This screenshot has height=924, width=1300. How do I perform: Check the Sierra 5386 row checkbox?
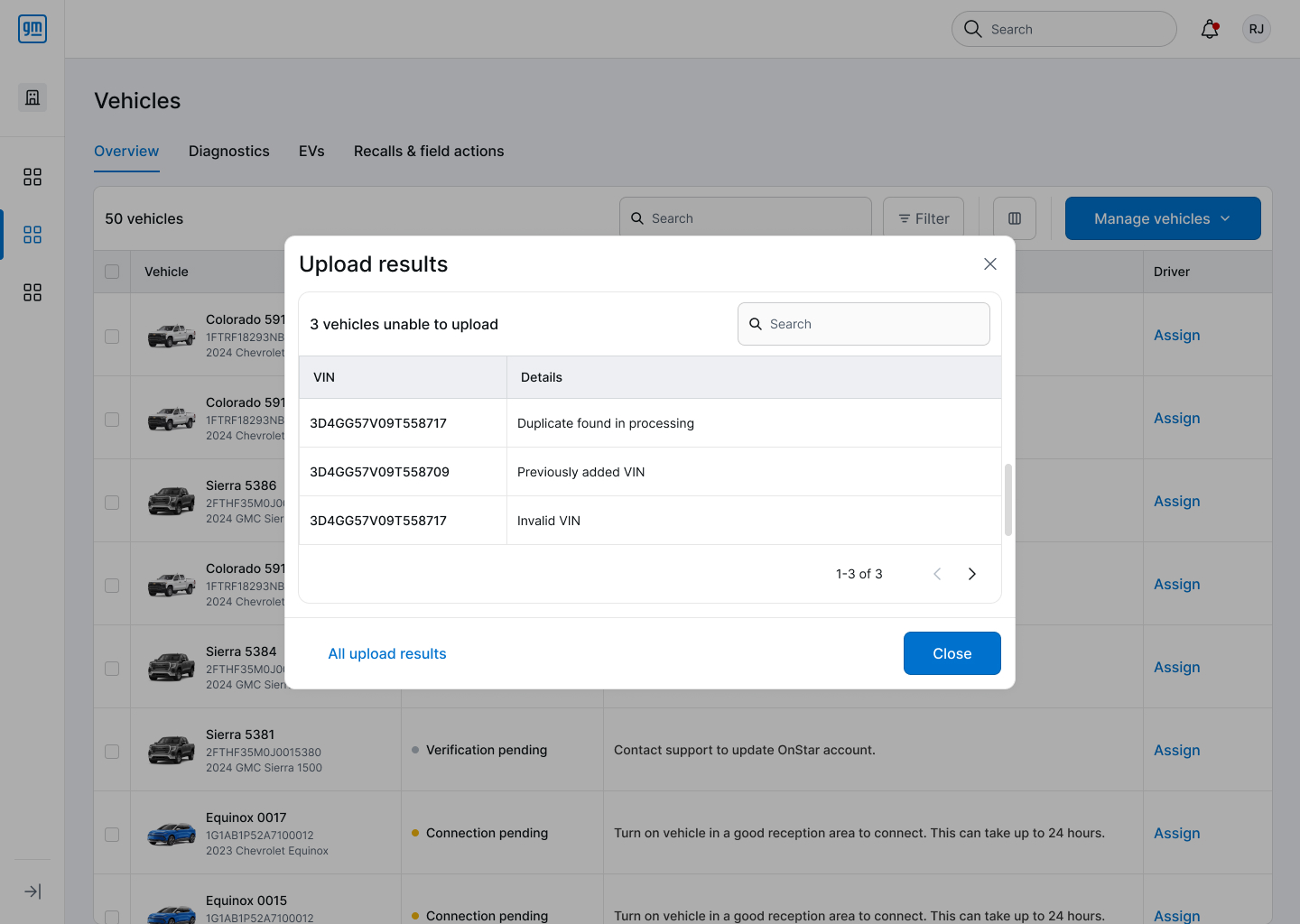(112, 503)
